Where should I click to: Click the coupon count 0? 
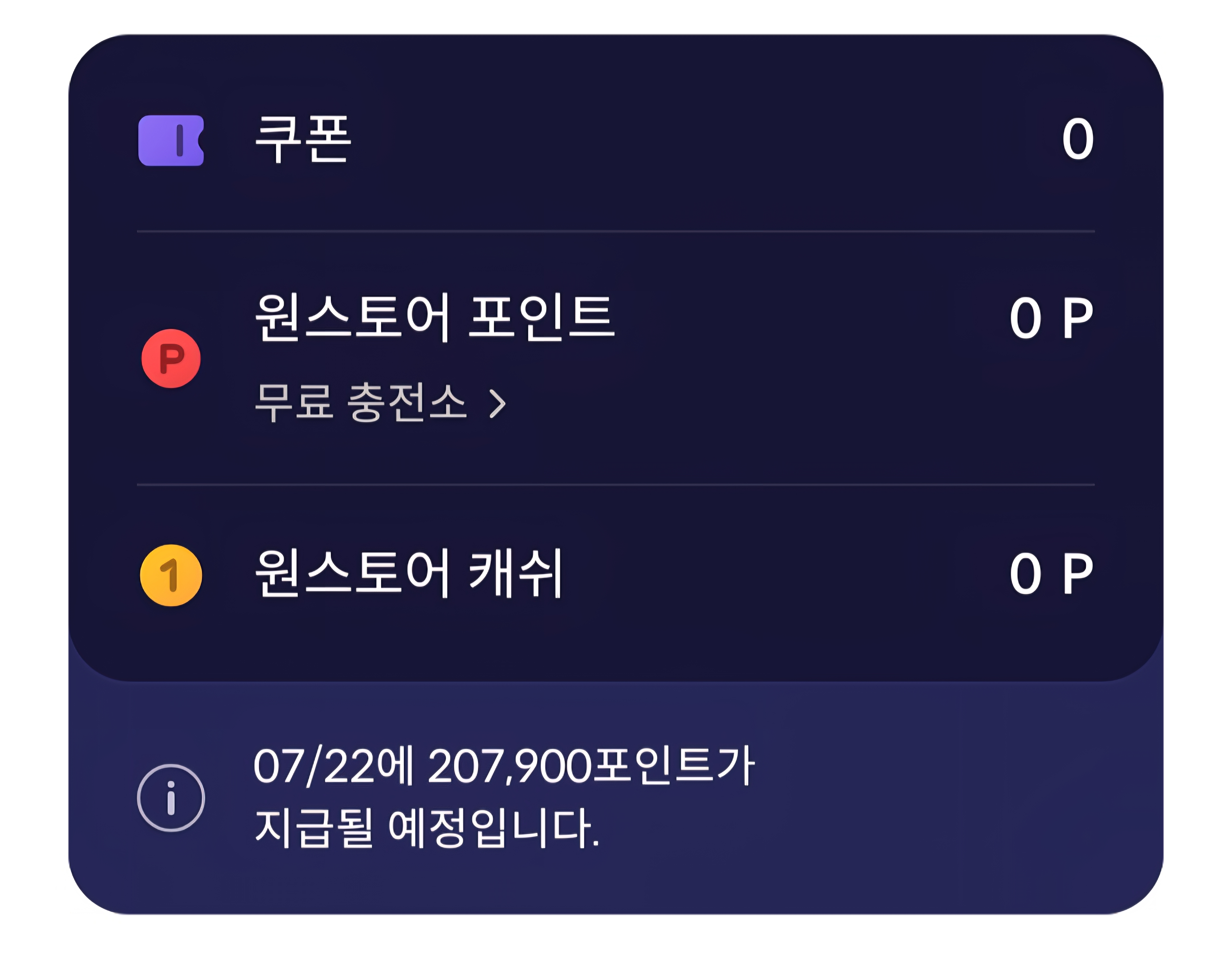pyautogui.click(x=1077, y=139)
